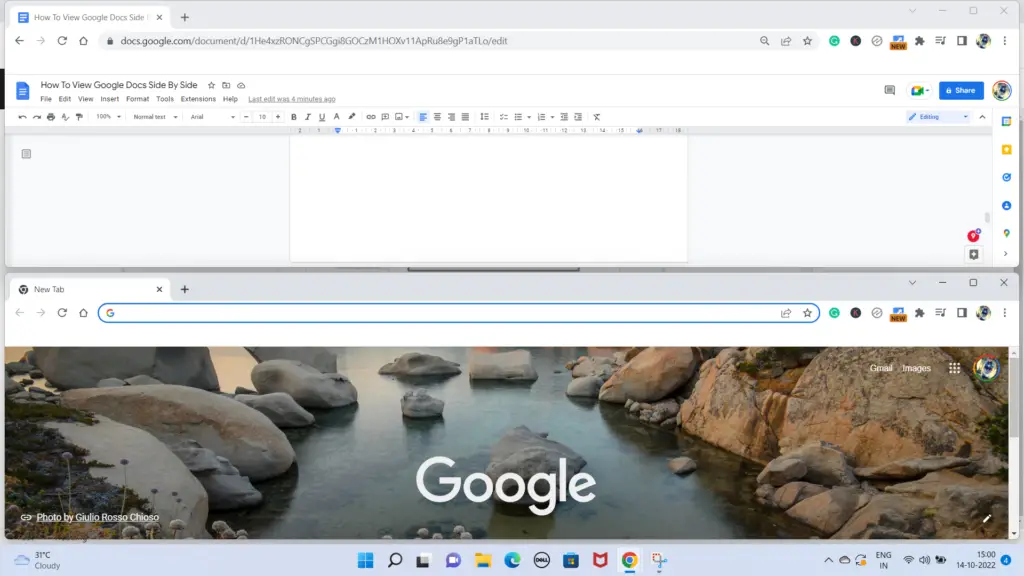Open Google Tasks in the side panel
The image size is (1024, 576).
coord(1006,178)
